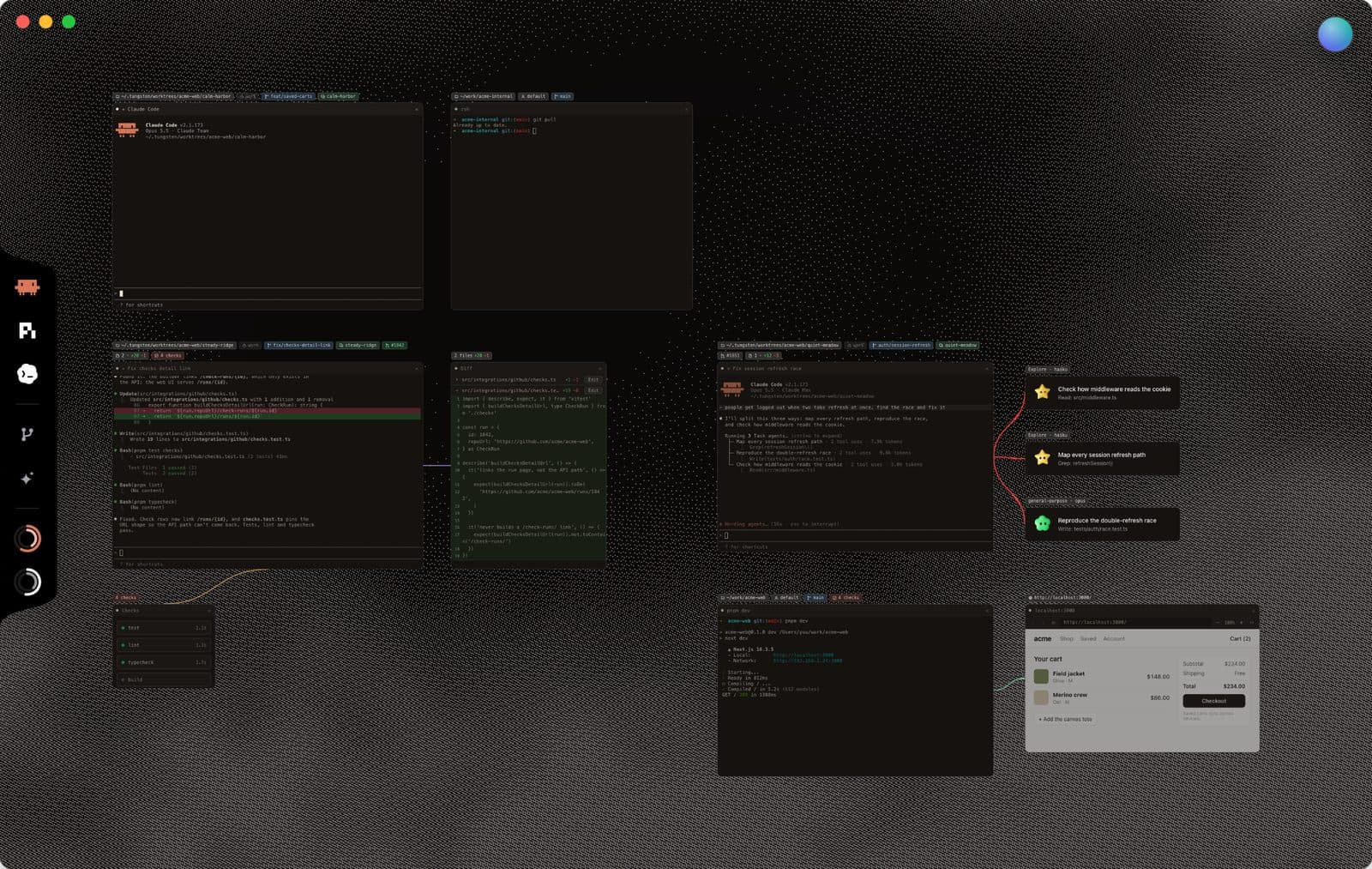Click the Claude Code logo in 'Fix session refresh race' panel

pos(732,389)
